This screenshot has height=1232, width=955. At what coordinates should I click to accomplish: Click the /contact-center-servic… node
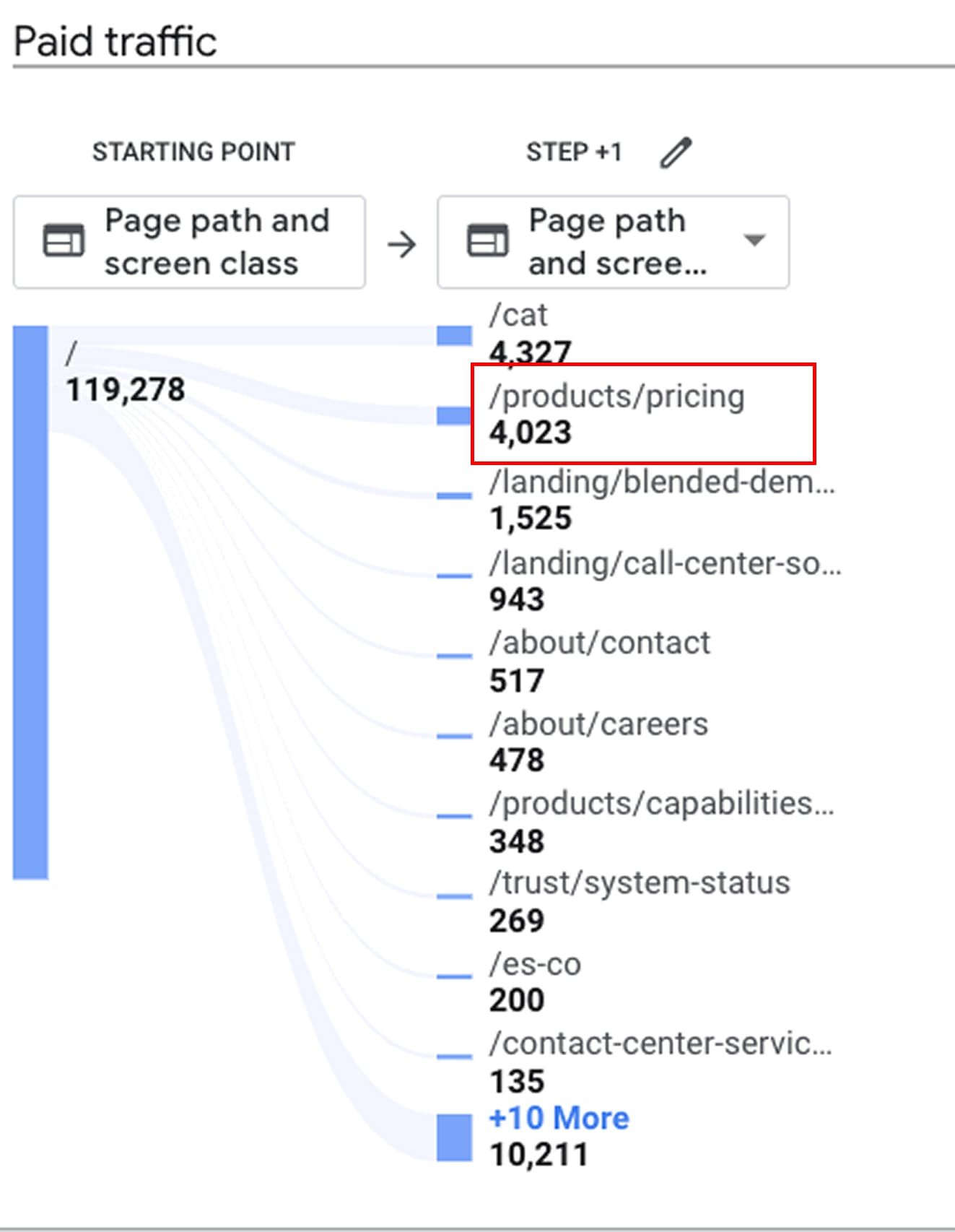(x=660, y=1044)
